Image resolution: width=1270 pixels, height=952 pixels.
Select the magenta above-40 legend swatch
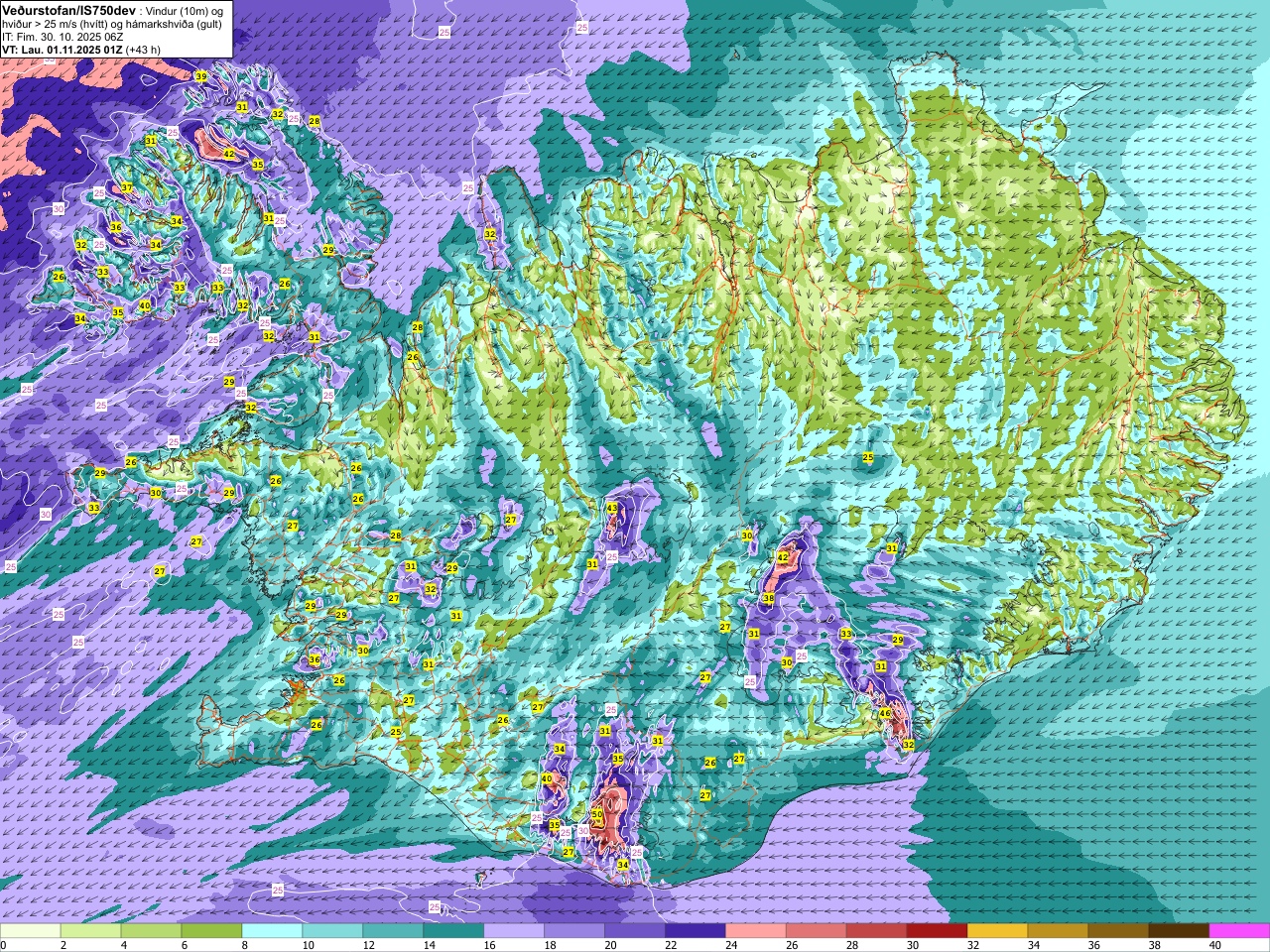1239,931
